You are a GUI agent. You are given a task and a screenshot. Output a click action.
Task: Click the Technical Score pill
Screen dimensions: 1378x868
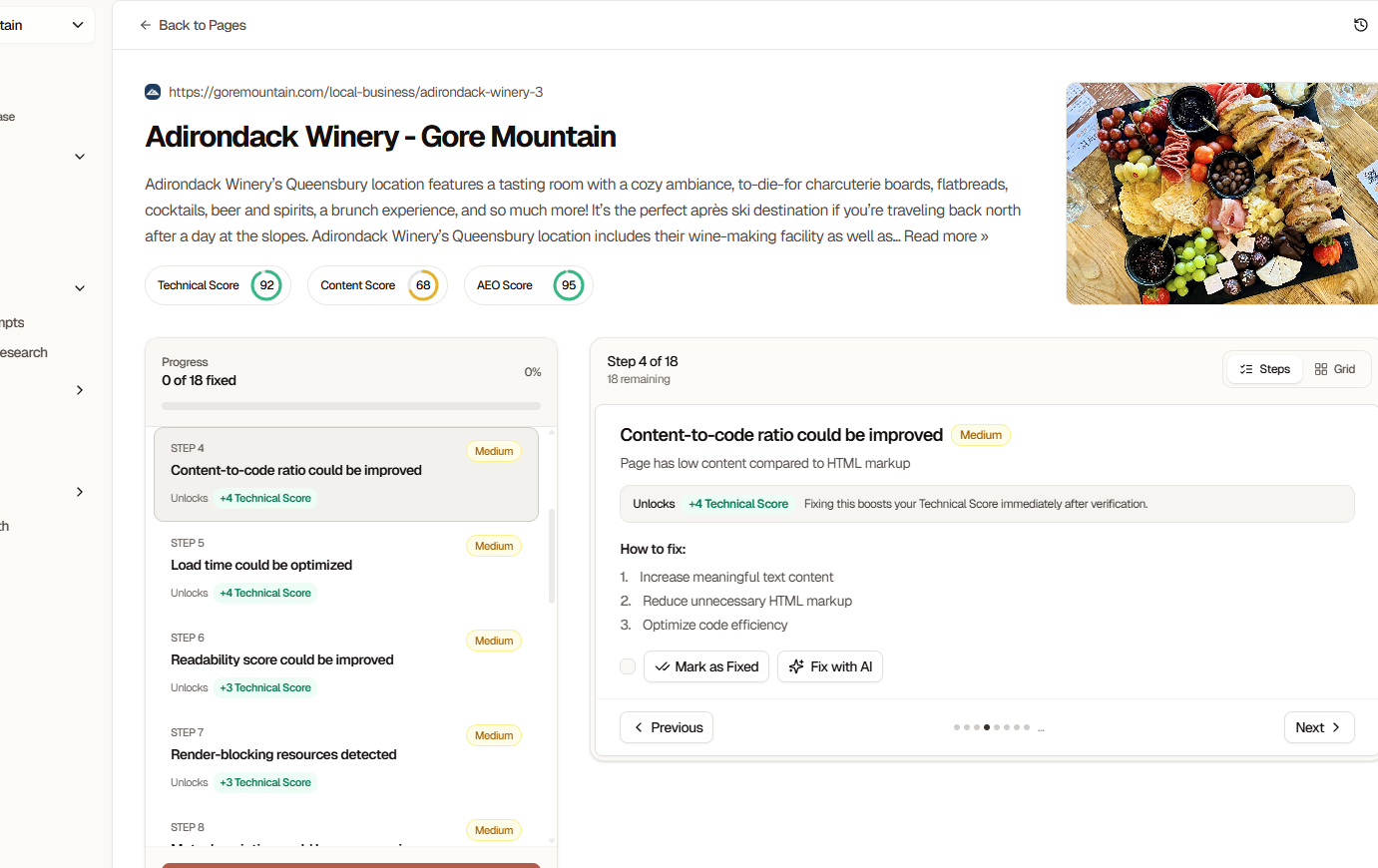click(x=218, y=285)
